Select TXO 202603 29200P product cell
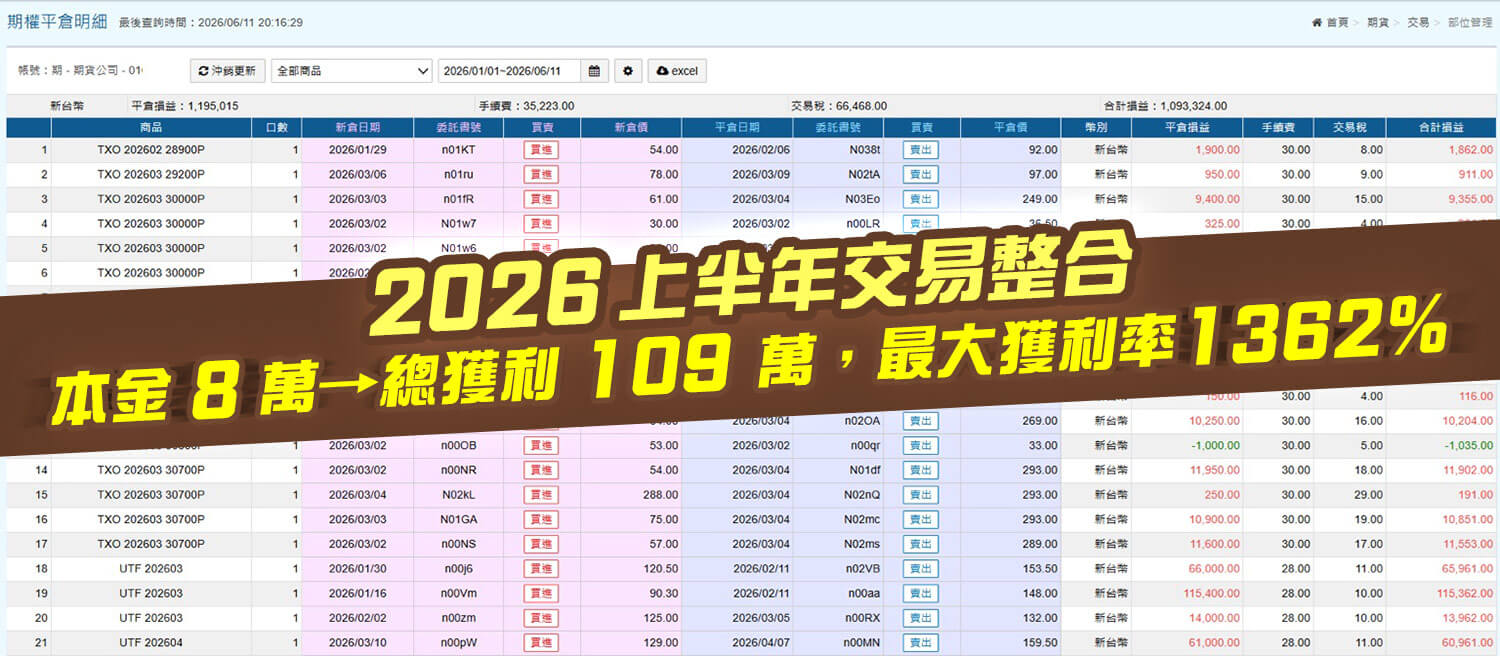 pyautogui.click(x=151, y=174)
